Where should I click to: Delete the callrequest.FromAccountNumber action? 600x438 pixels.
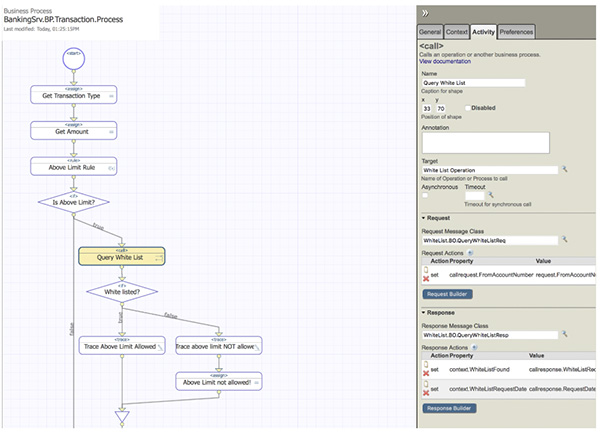click(x=426, y=278)
